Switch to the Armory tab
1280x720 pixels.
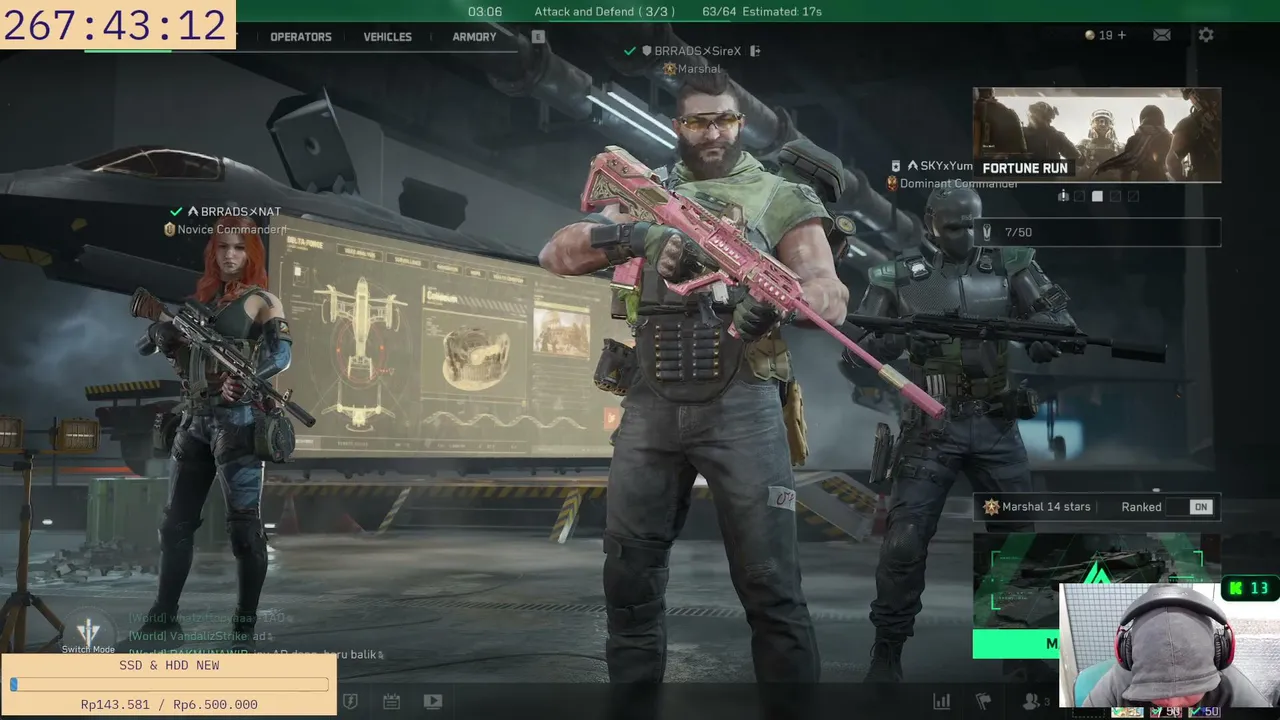(474, 37)
